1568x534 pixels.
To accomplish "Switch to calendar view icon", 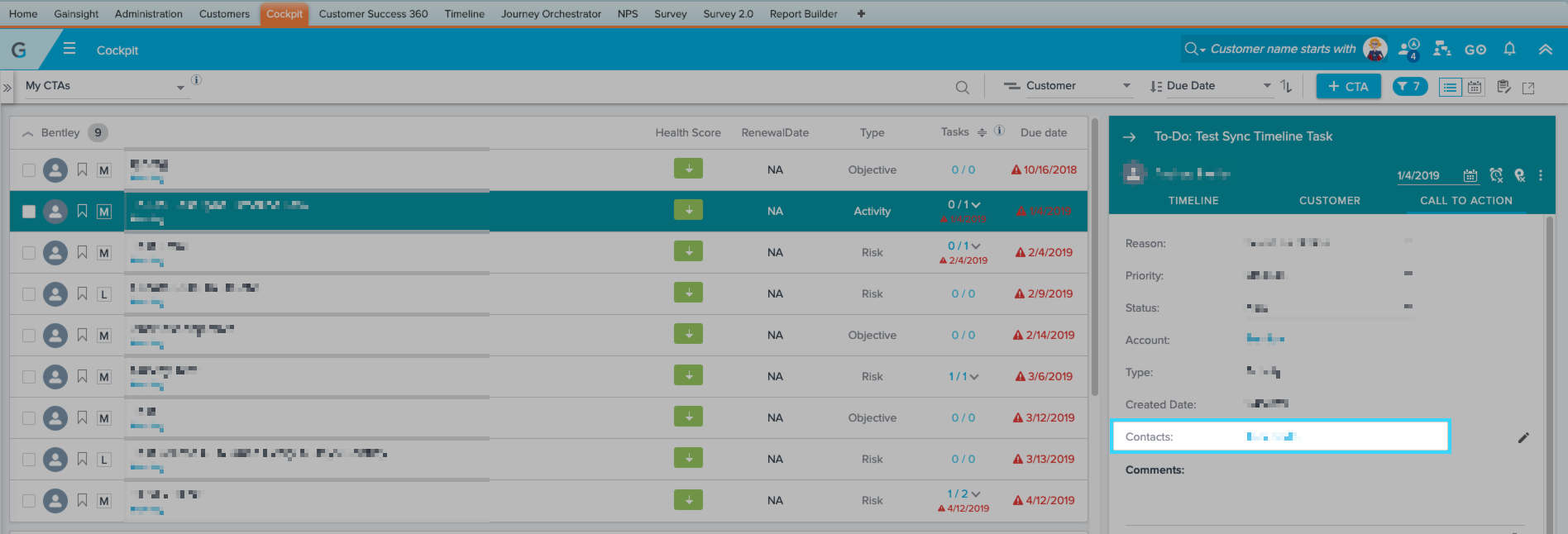I will (1475, 87).
